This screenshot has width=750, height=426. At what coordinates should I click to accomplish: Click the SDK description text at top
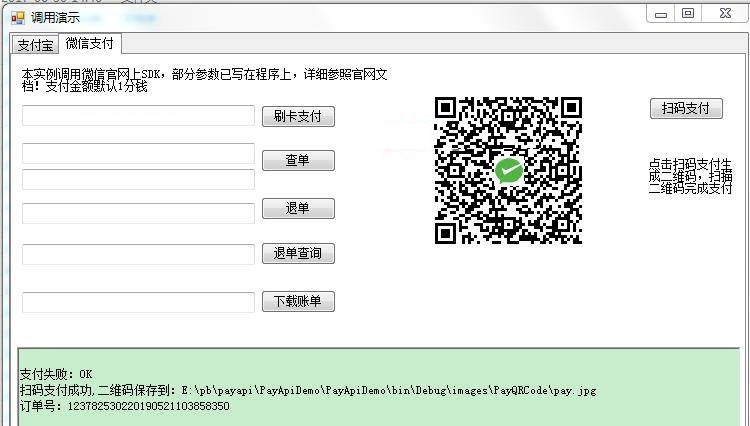(x=204, y=80)
